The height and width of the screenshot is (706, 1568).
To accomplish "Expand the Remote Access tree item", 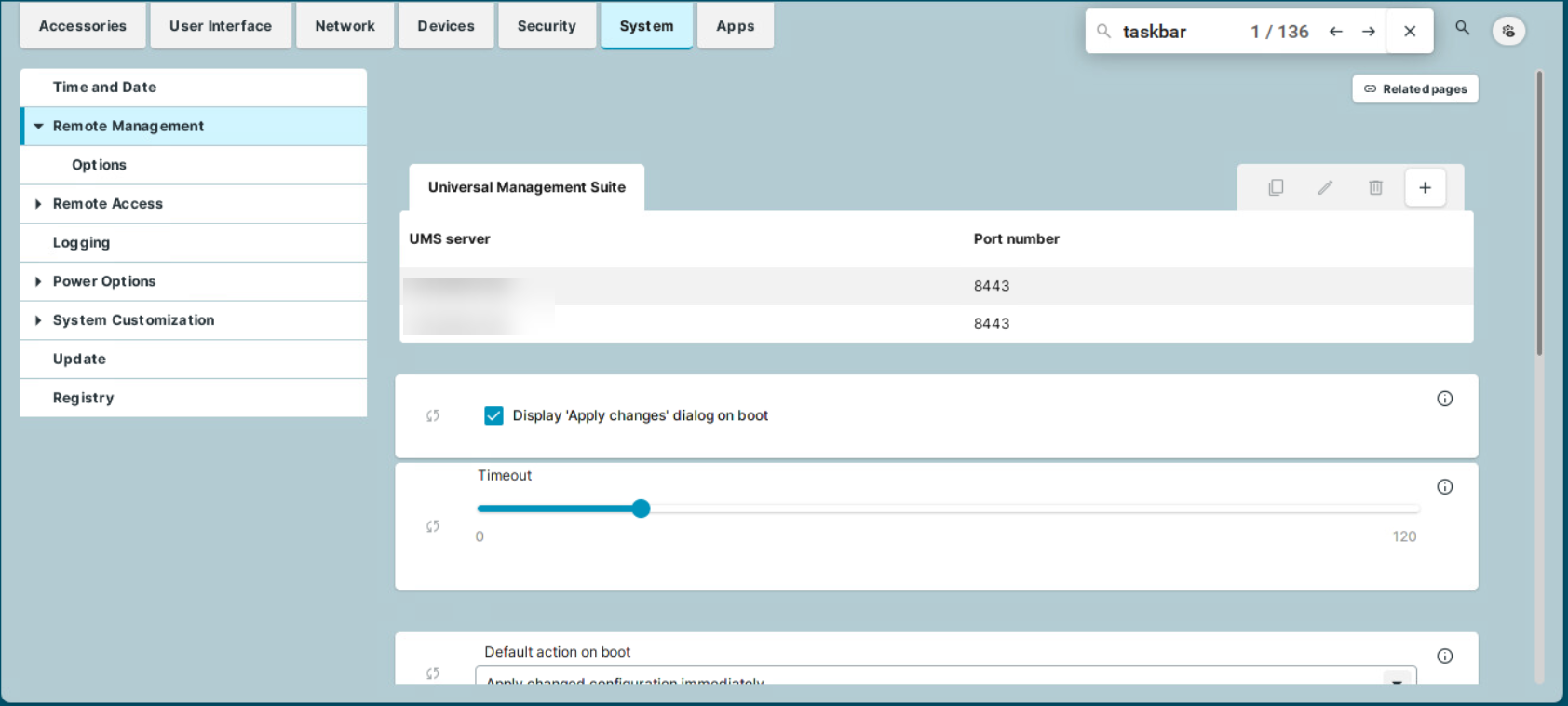I will 38,204.
